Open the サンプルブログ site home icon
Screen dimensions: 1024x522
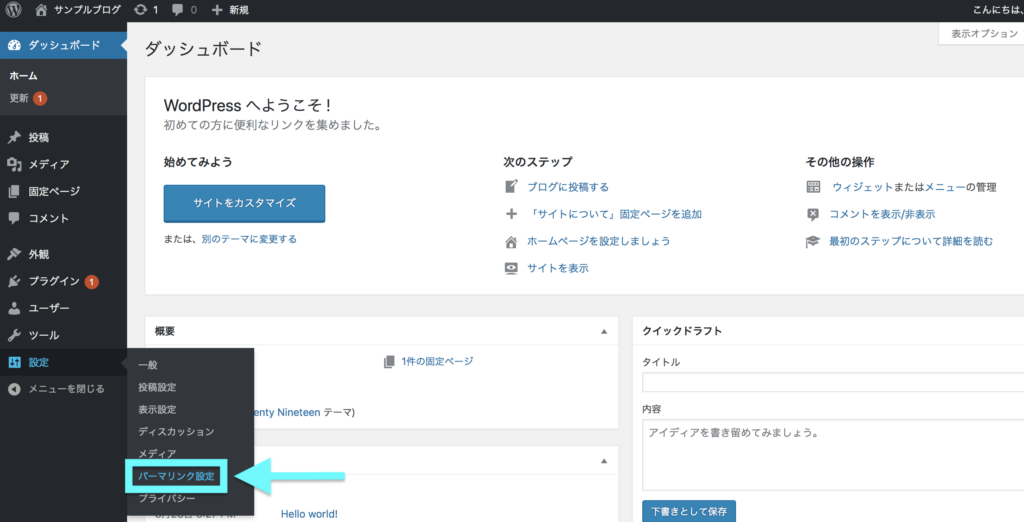(x=41, y=10)
